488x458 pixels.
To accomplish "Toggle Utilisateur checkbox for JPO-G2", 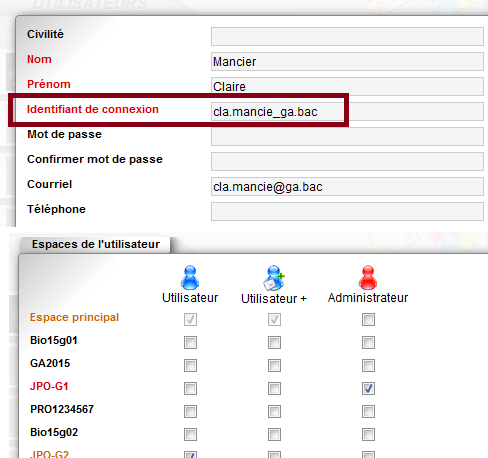I will [190, 455].
